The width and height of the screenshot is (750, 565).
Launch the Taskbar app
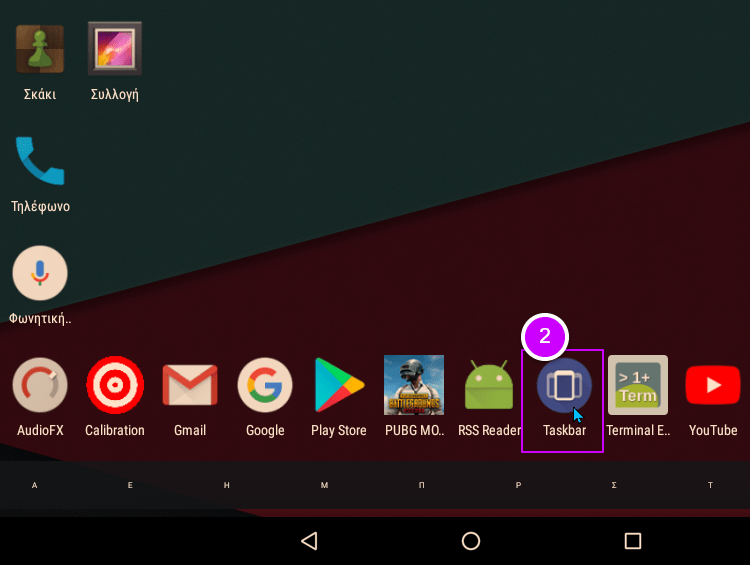[x=564, y=385]
